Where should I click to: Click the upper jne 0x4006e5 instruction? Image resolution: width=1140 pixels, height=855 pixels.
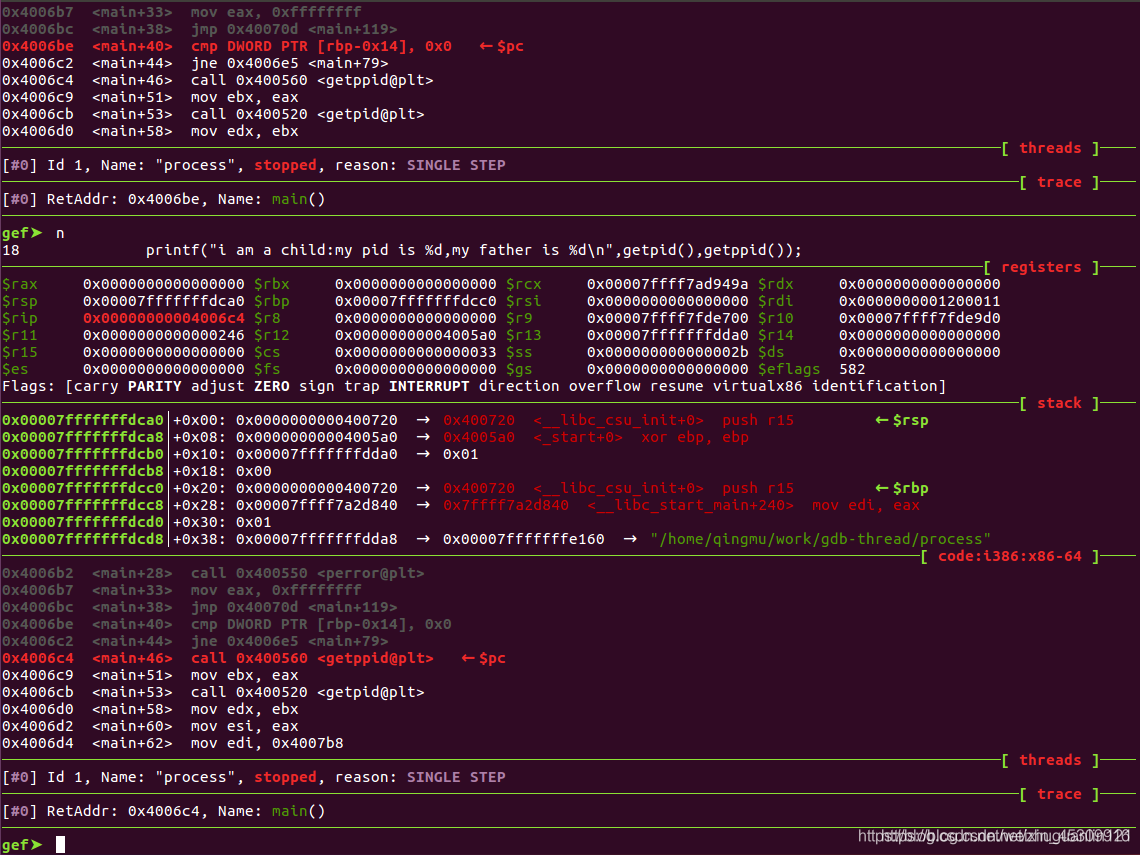289,63
